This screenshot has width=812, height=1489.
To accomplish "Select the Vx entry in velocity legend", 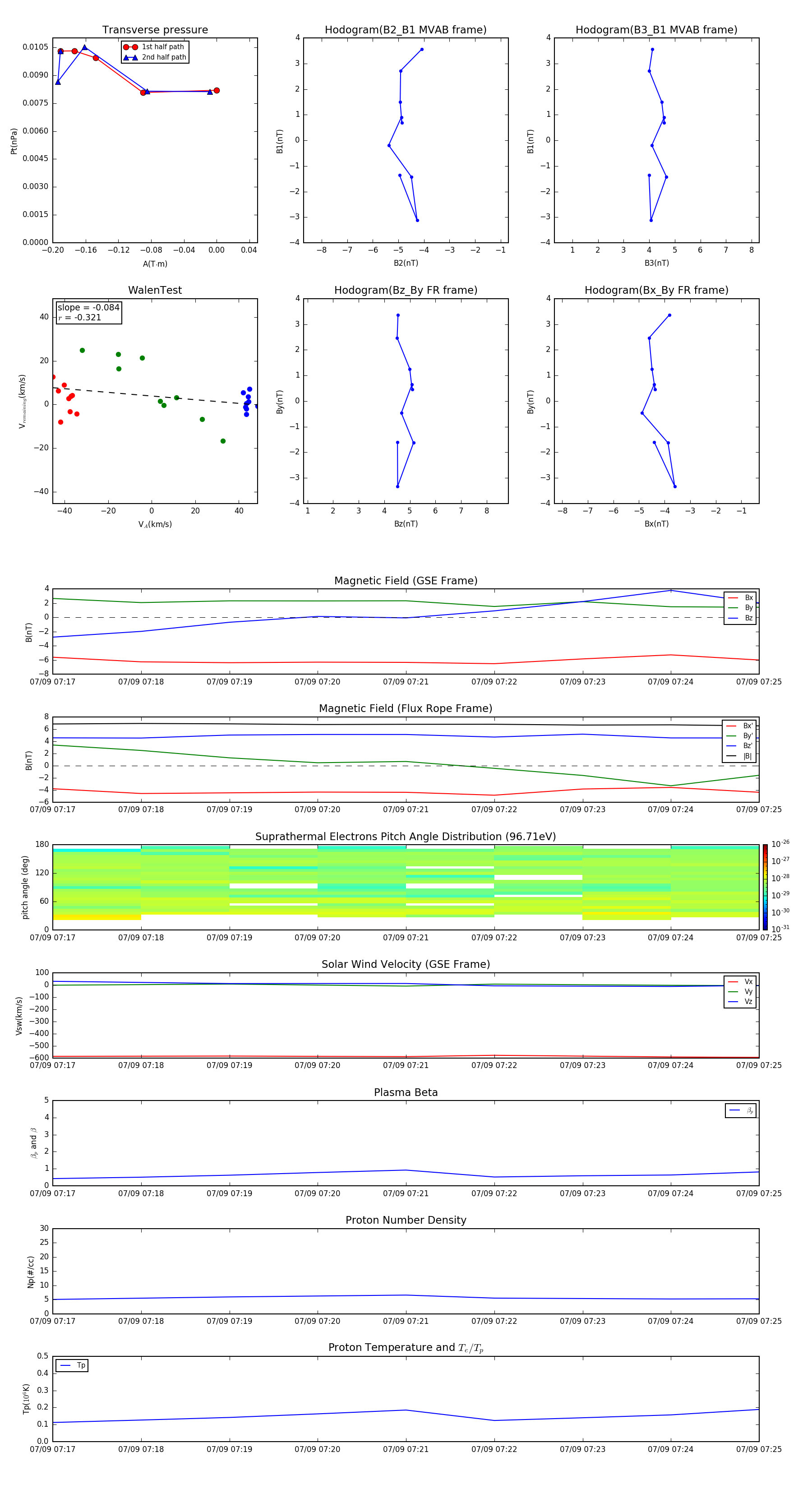I will [740, 981].
